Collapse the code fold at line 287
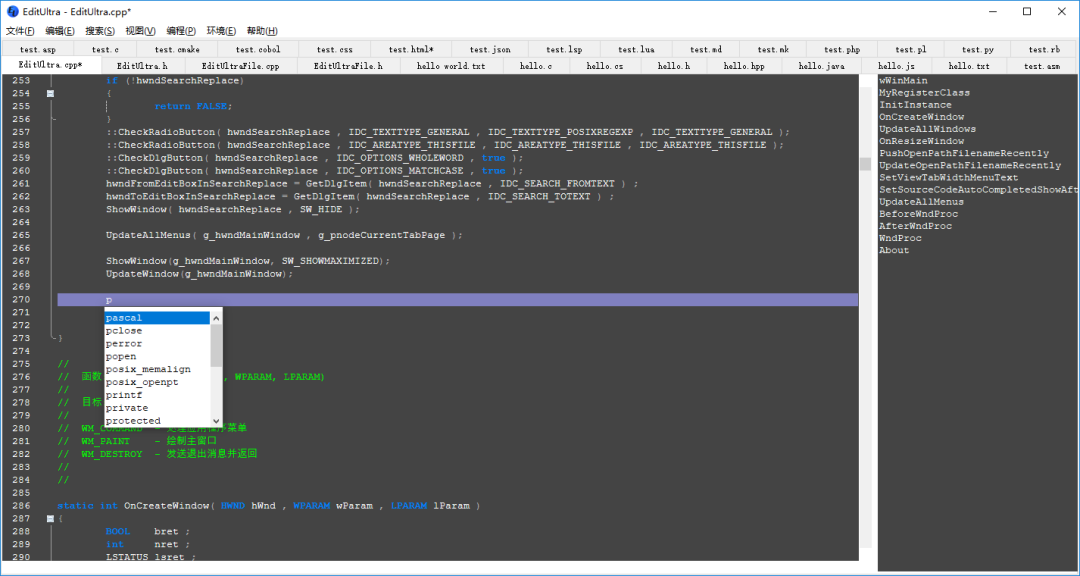This screenshot has height=576, width=1080. point(50,518)
